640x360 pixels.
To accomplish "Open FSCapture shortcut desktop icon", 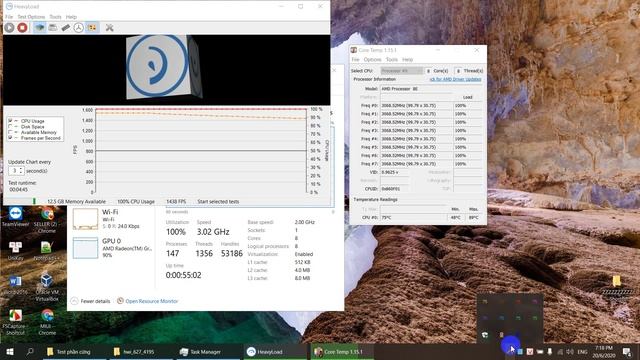I will (16, 322).
